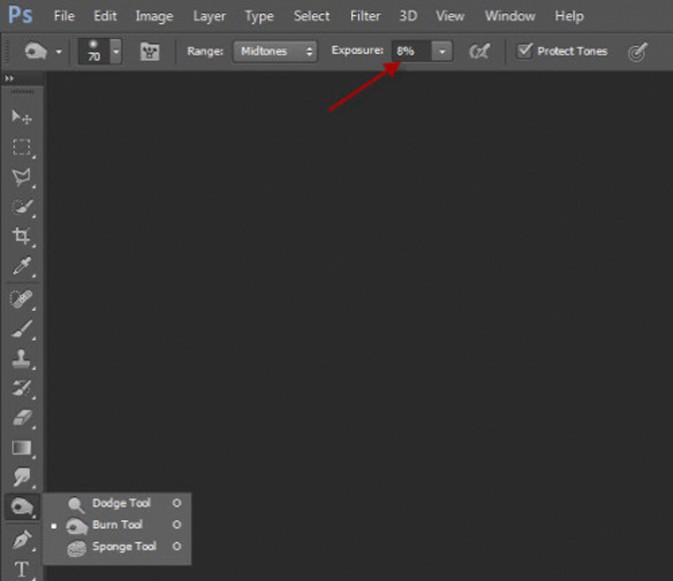The height and width of the screenshot is (581, 673).
Task: Open the brush preset picker dropdown
Action: point(116,51)
